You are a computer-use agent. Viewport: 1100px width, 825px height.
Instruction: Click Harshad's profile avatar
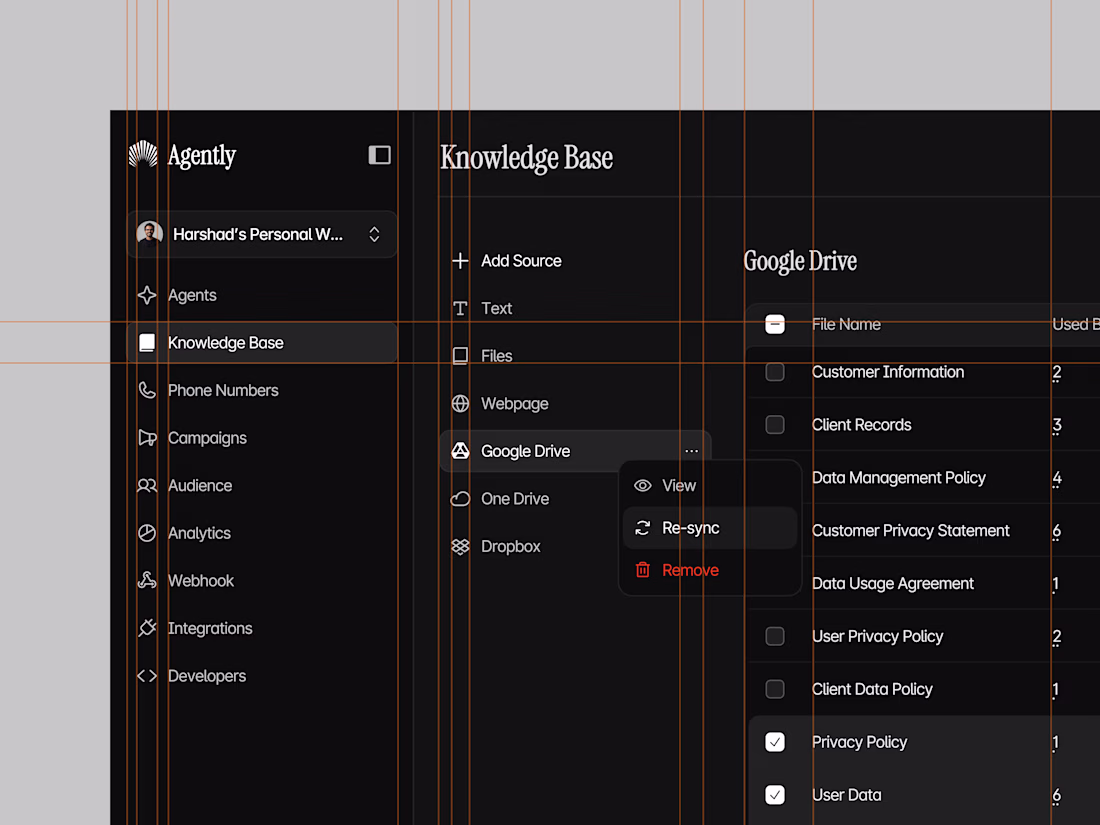click(x=149, y=234)
